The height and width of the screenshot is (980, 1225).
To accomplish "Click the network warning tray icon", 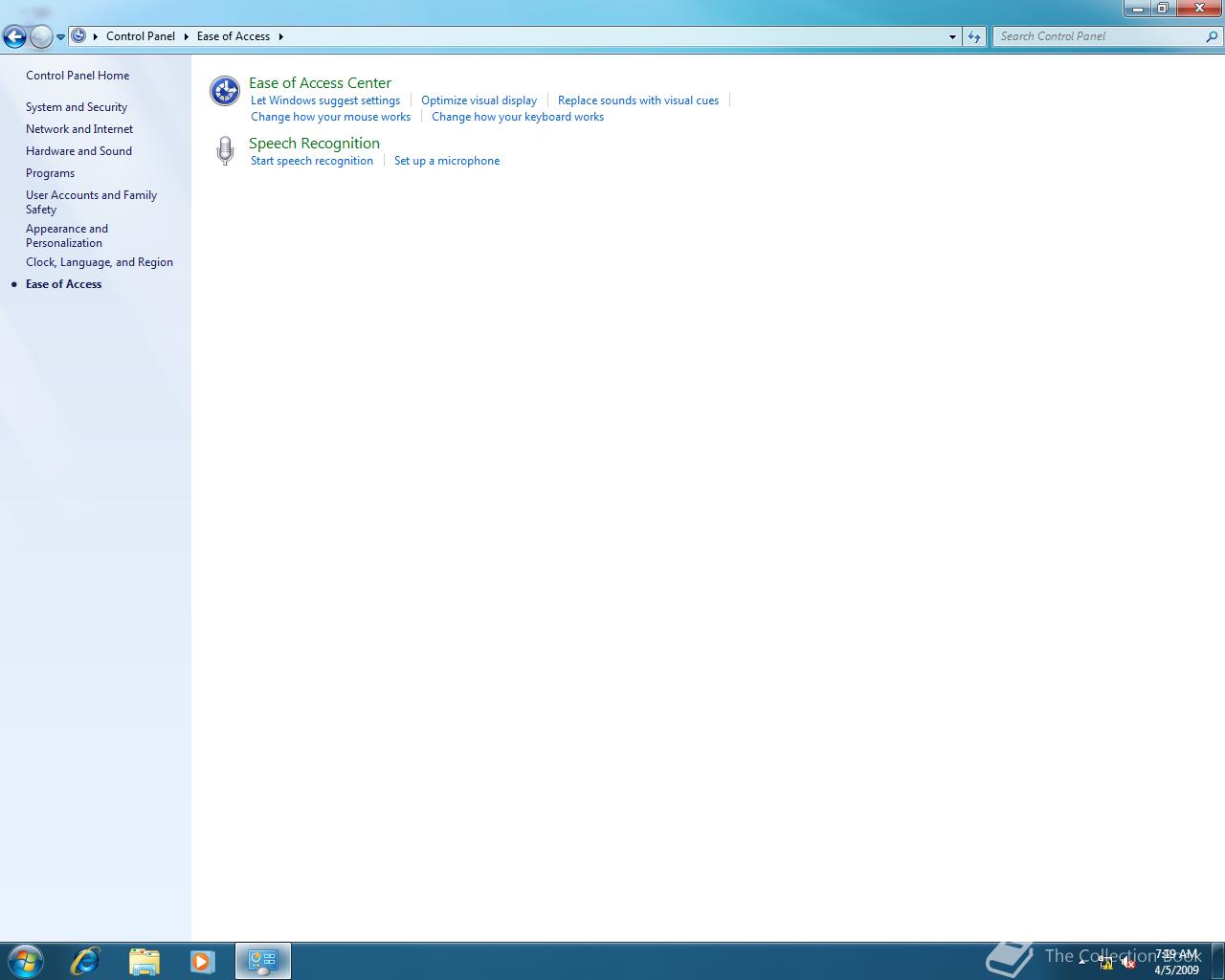I will coord(1106,963).
